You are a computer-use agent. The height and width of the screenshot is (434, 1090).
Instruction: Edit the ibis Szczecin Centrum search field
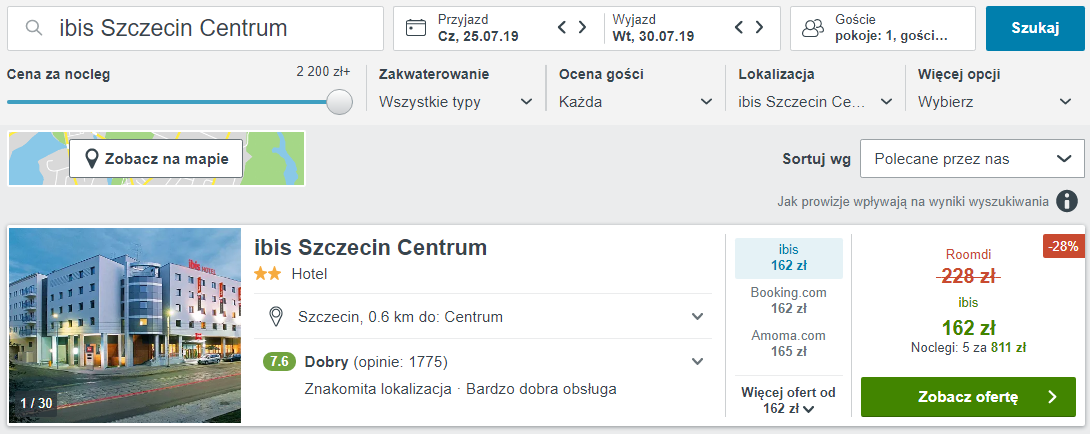[x=195, y=29]
